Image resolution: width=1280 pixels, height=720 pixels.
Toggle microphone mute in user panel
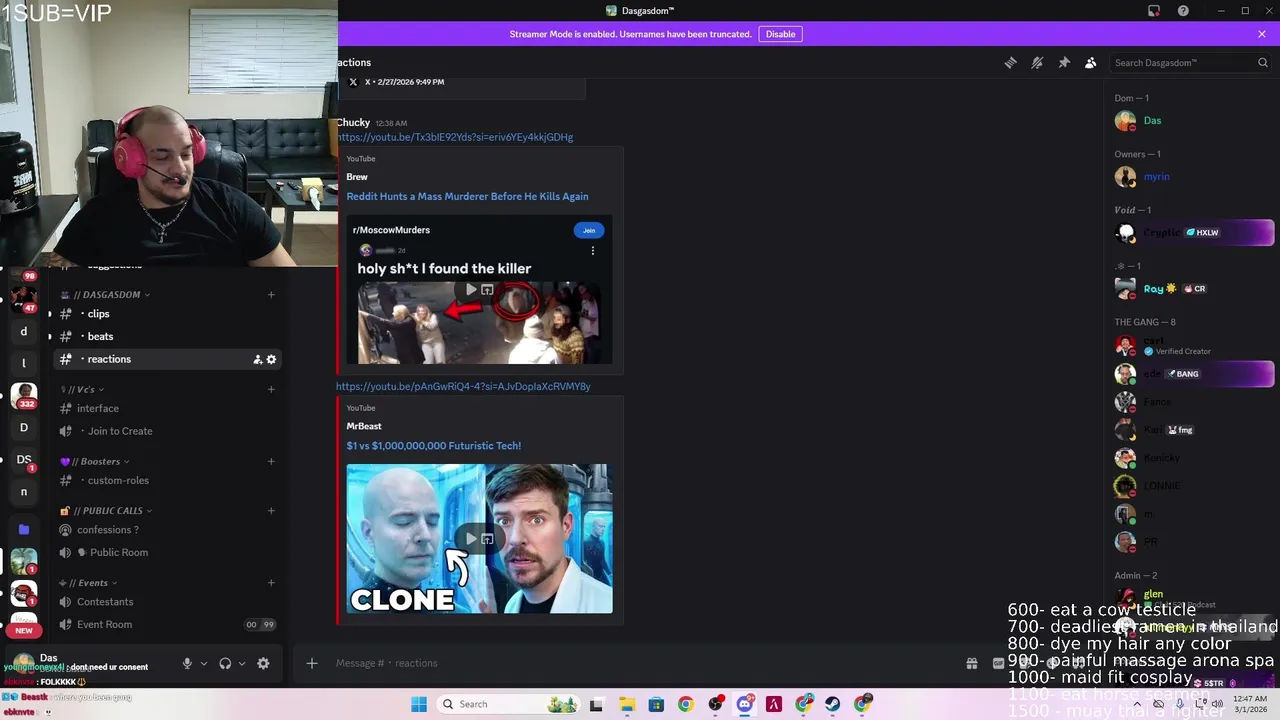pyautogui.click(x=187, y=663)
